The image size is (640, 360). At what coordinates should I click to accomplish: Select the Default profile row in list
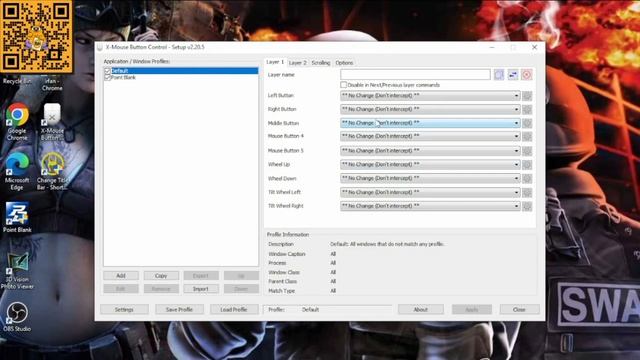(x=181, y=71)
